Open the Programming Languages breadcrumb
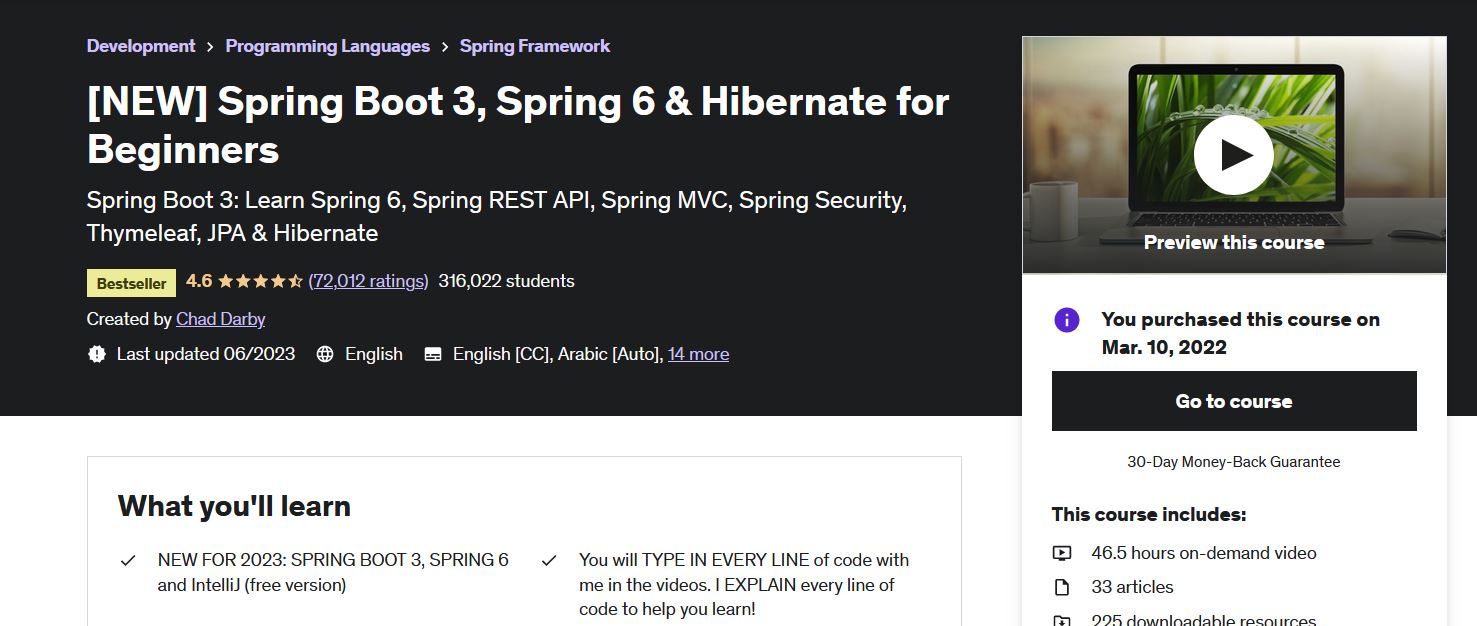The height and width of the screenshot is (626, 1477). (327, 46)
